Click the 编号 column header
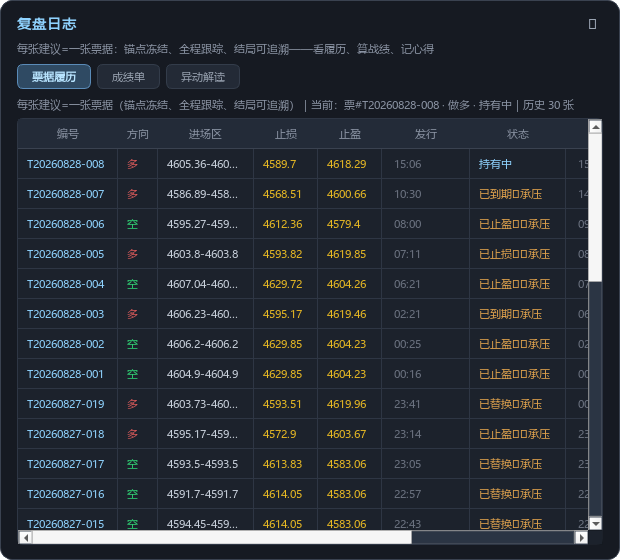The height and width of the screenshot is (560, 620). tap(68, 134)
